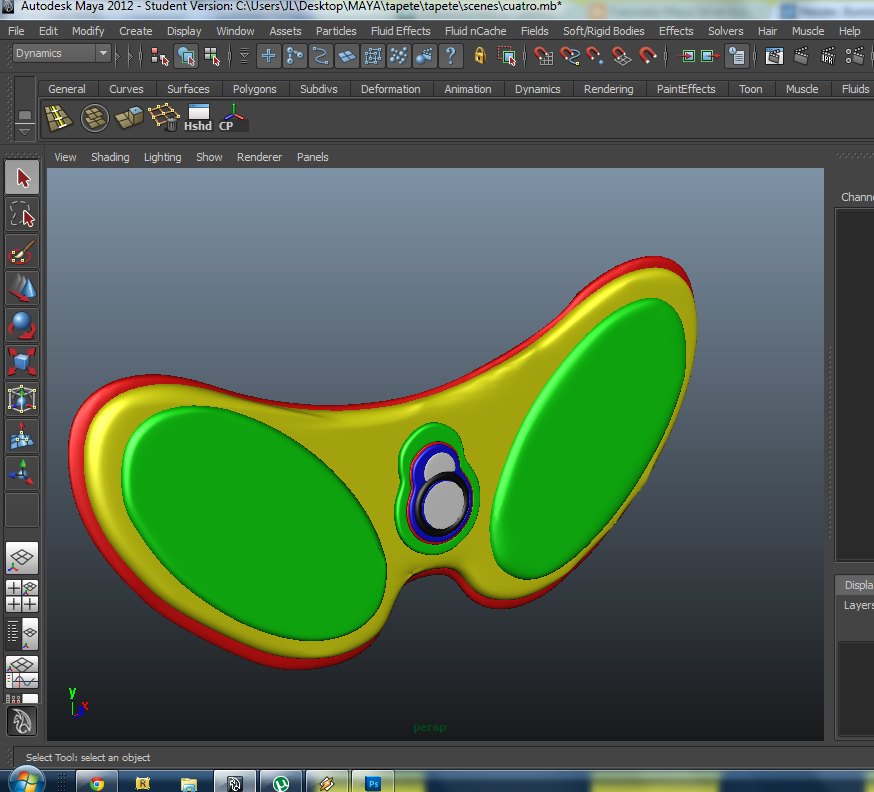Toggle curves selection mask
This screenshot has height=792, width=874.
click(x=321, y=56)
